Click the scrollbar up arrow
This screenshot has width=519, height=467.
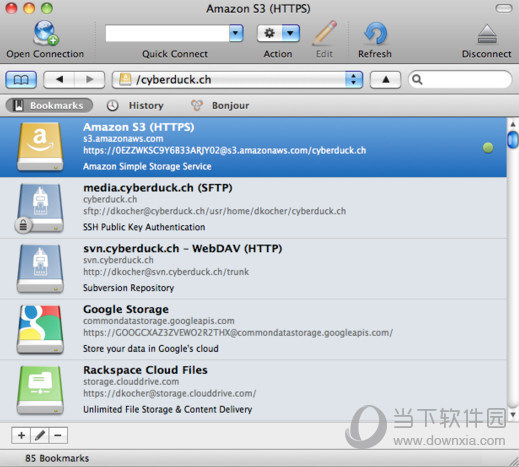513,124
